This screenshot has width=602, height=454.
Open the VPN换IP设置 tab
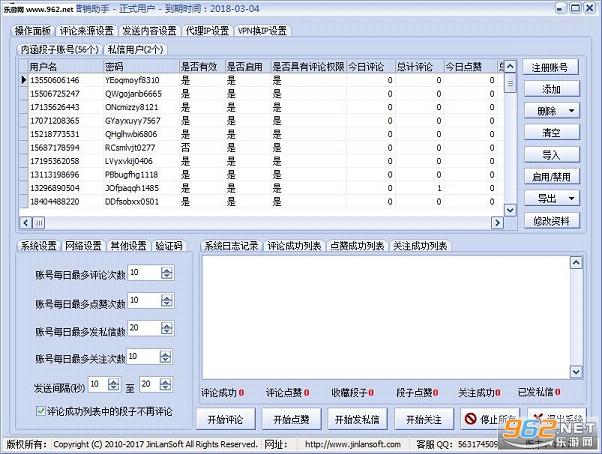[262, 31]
